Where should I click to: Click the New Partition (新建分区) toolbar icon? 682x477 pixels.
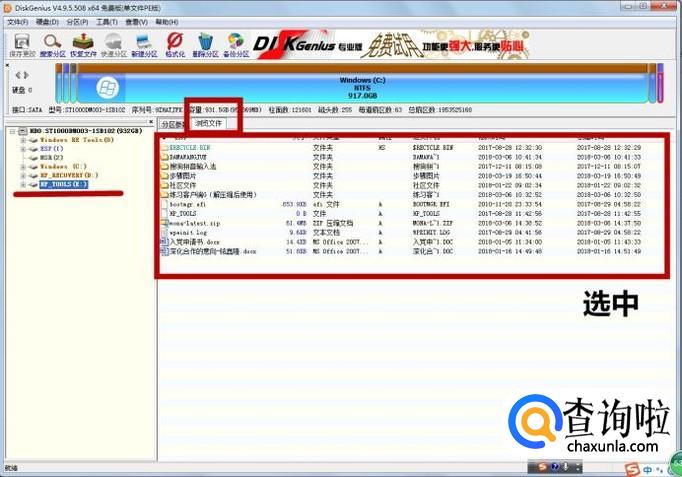[x=144, y=45]
